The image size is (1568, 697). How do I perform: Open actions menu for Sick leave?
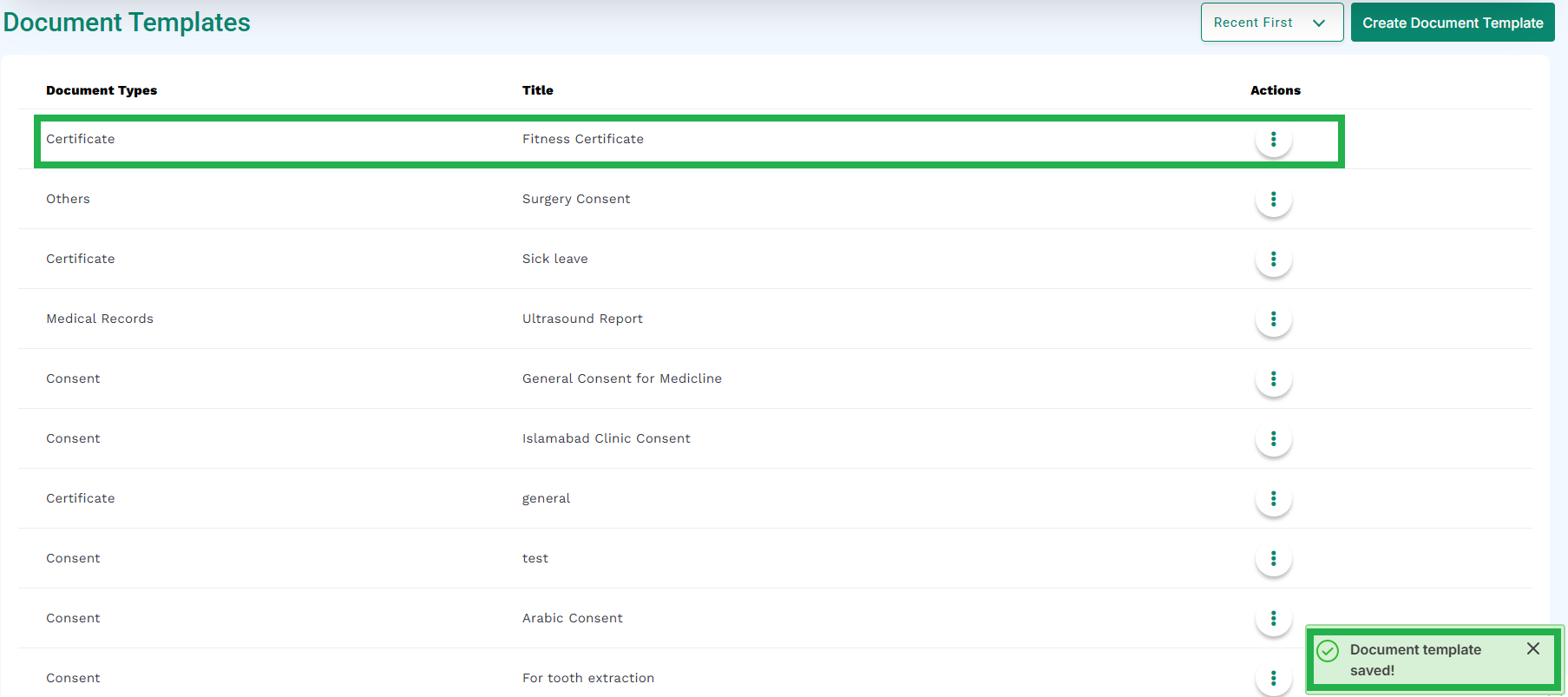pos(1273,259)
